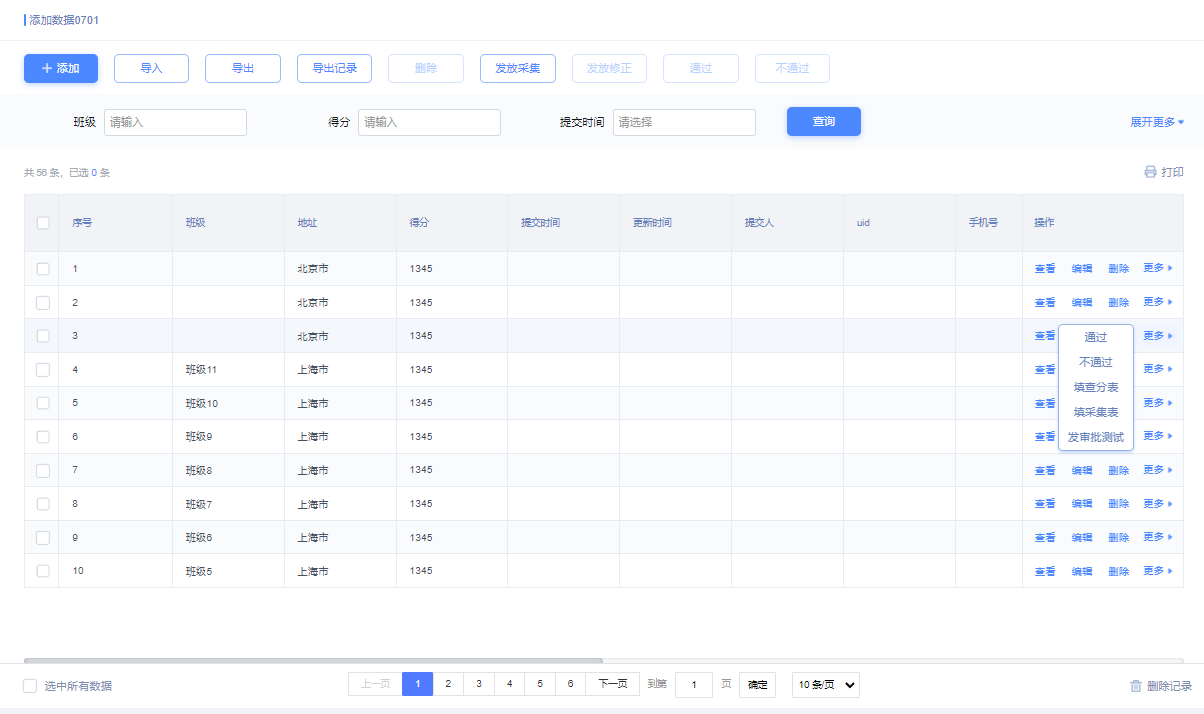The width and height of the screenshot is (1204, 714).
Task: Click the printer icon next to 打印
Action: coord(1150,172)
